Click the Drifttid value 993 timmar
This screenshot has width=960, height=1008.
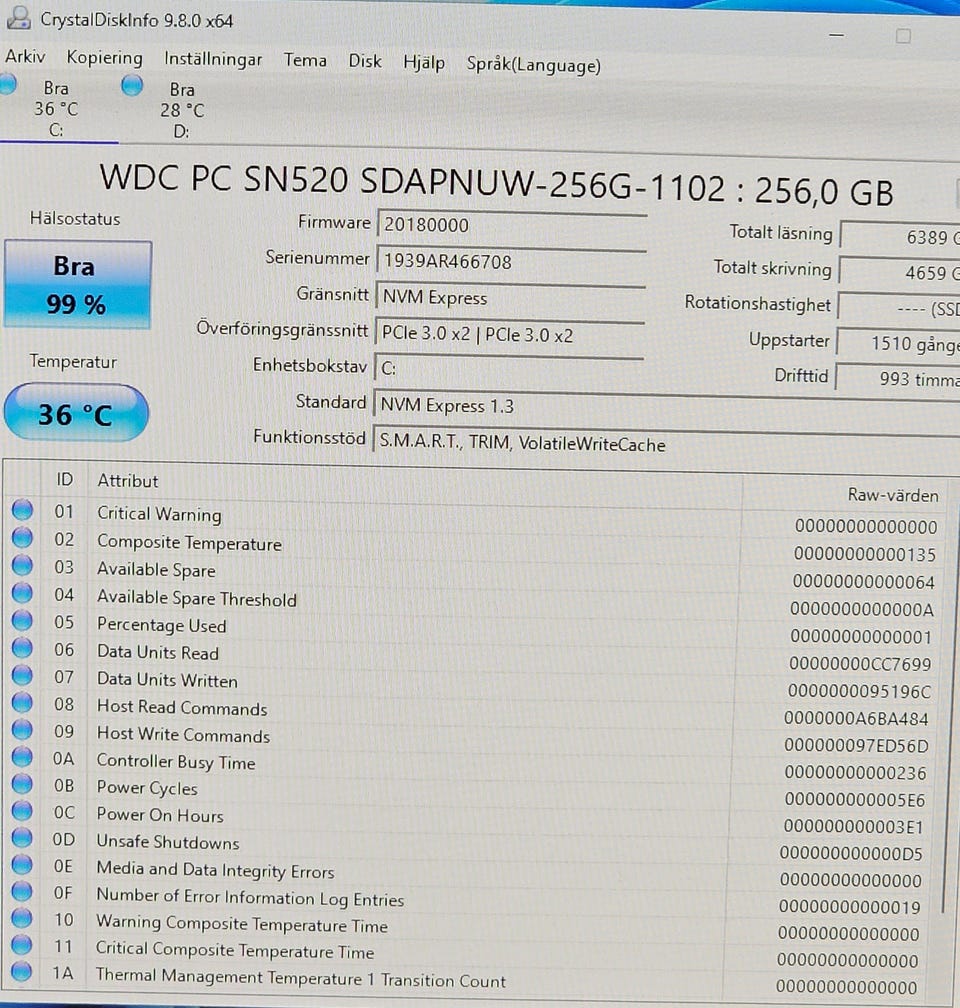pyautogui.click(x=898, y=379)
